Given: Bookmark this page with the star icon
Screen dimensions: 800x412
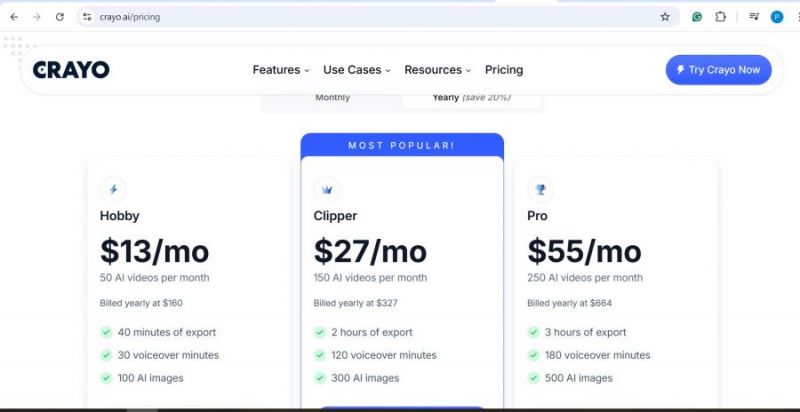Looking at the screenshot, I should (x=665, y=17).
